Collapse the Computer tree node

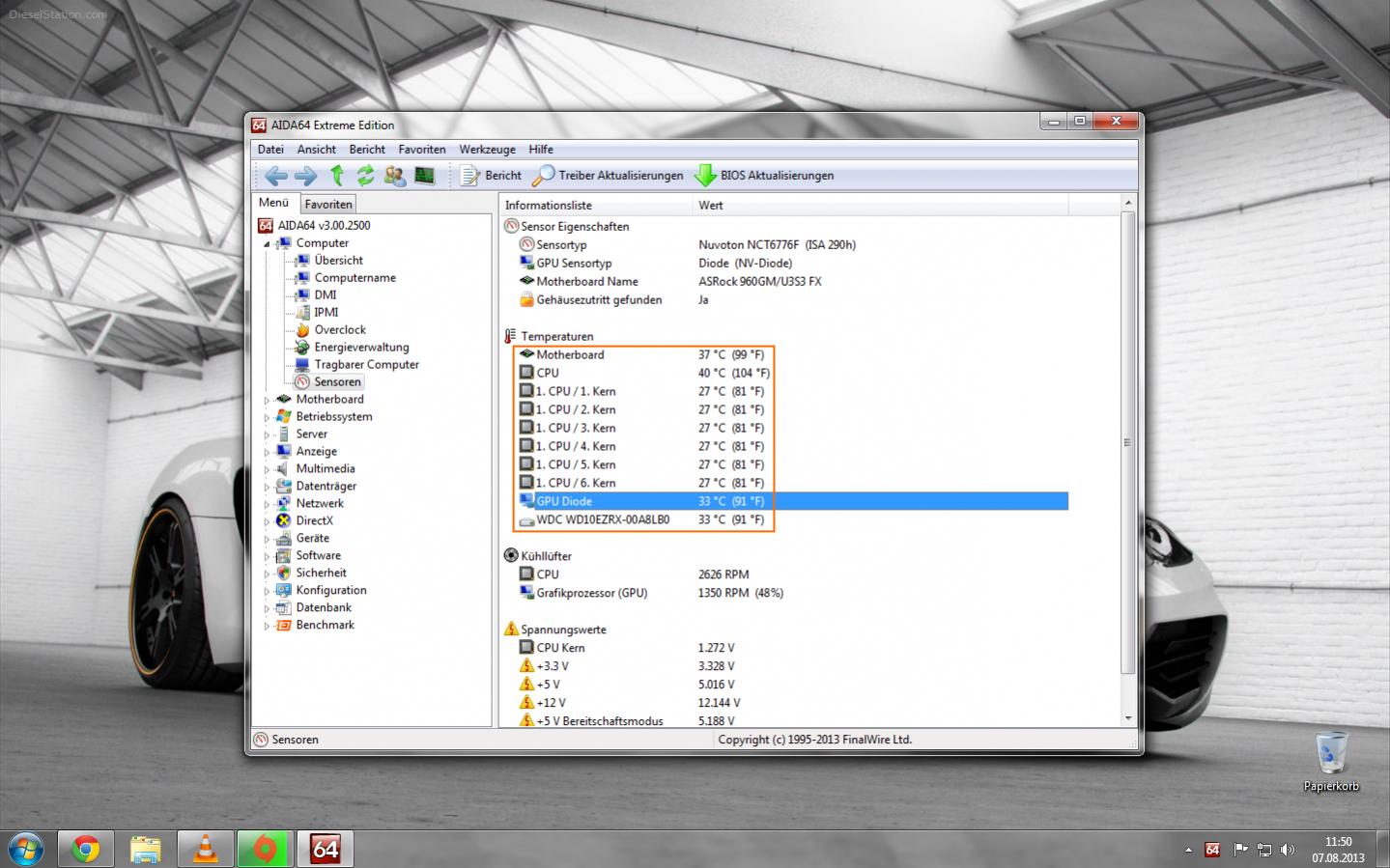(x=267, y=244)
